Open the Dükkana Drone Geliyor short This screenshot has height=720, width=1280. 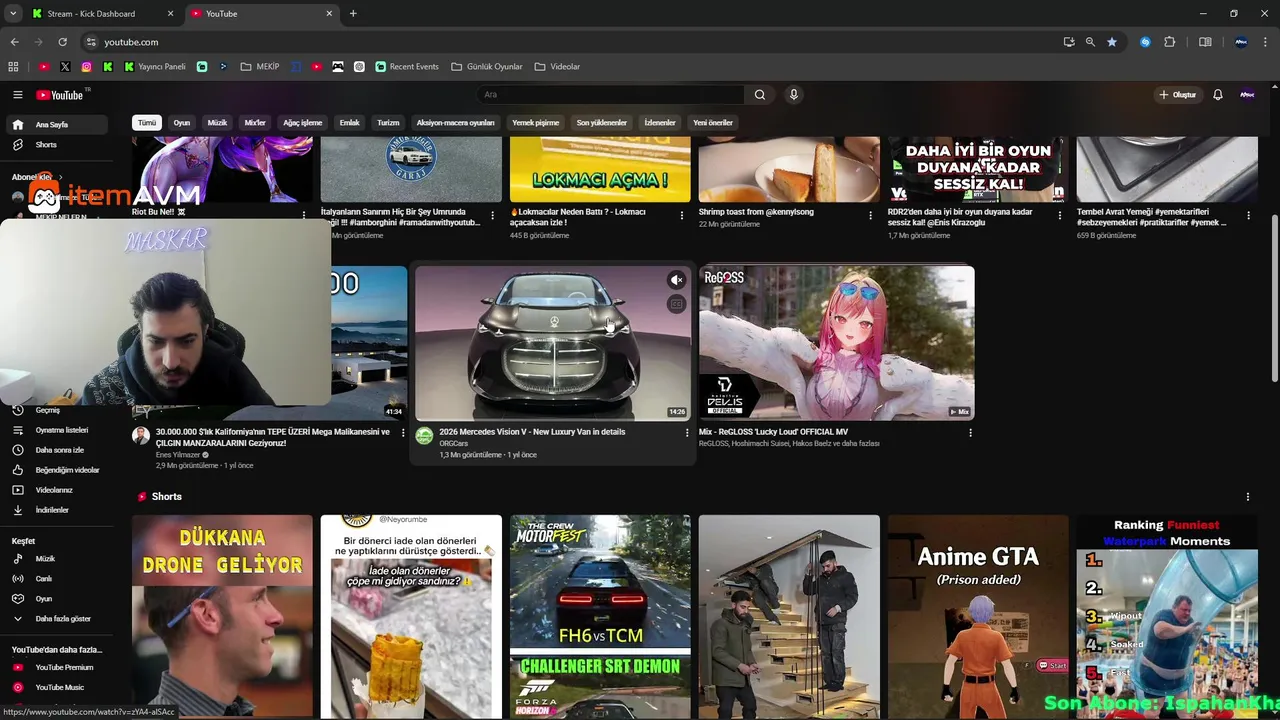[x=222, y=617]
